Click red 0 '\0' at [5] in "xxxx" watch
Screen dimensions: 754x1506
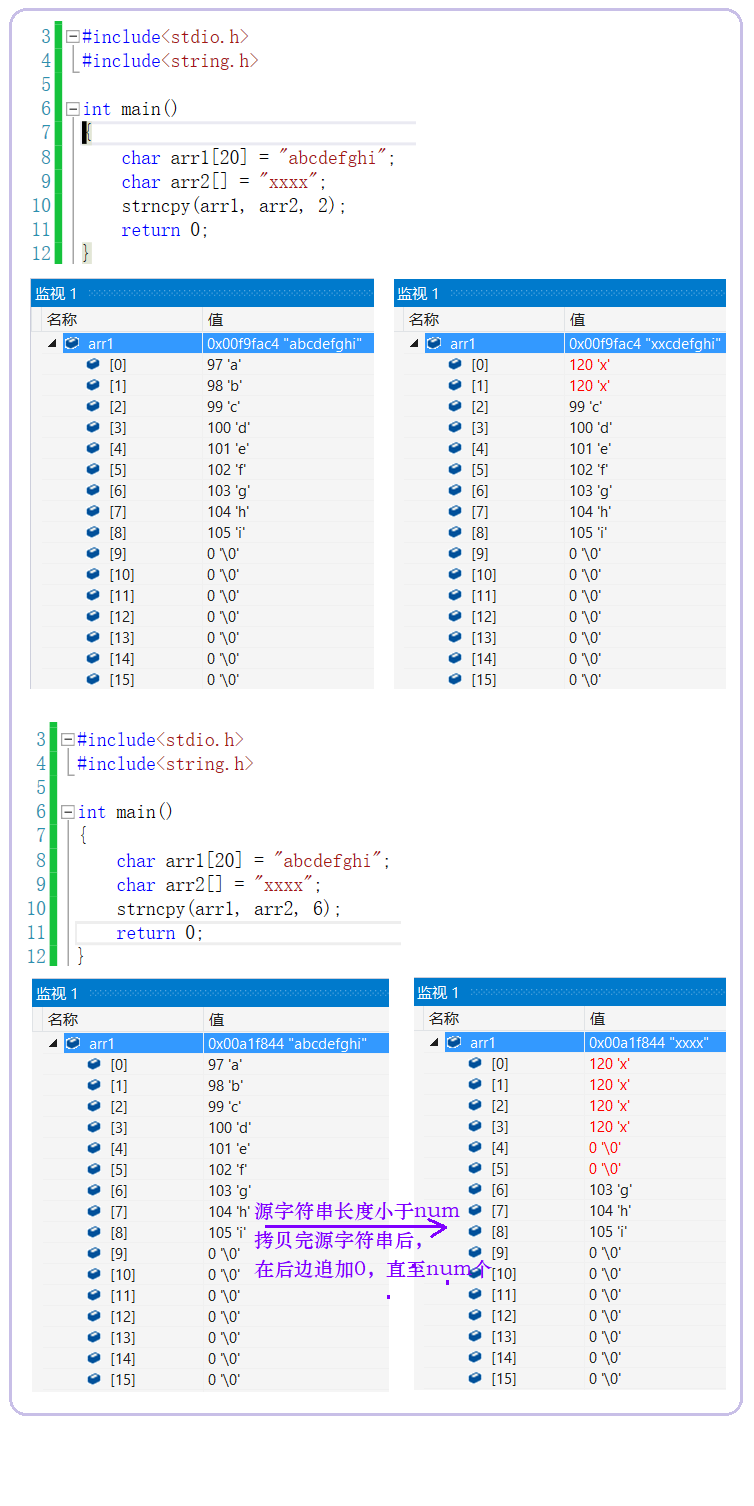click(x=605, y=1168)
